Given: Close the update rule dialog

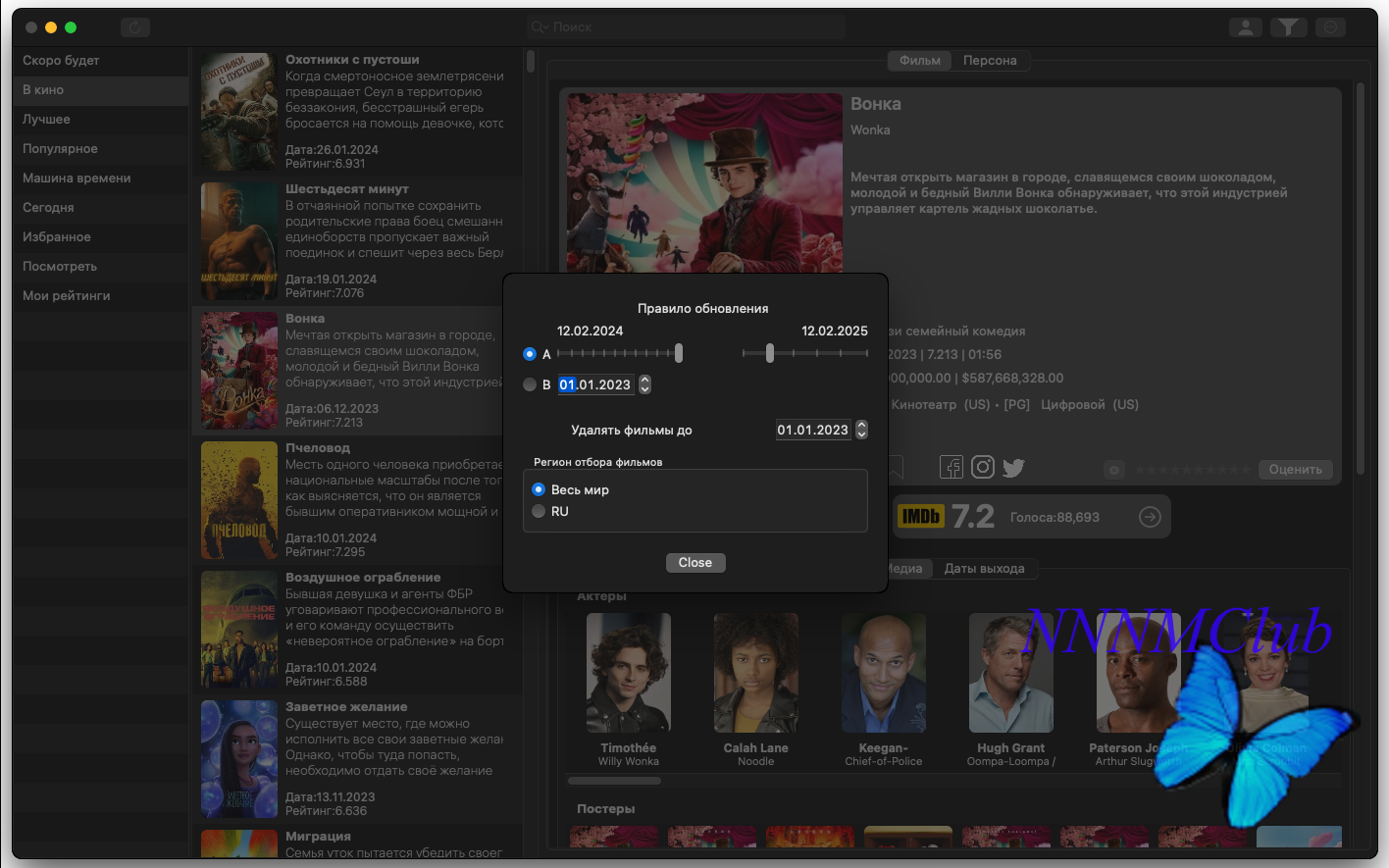Looking at the screenshot, I should coord(695,562).
